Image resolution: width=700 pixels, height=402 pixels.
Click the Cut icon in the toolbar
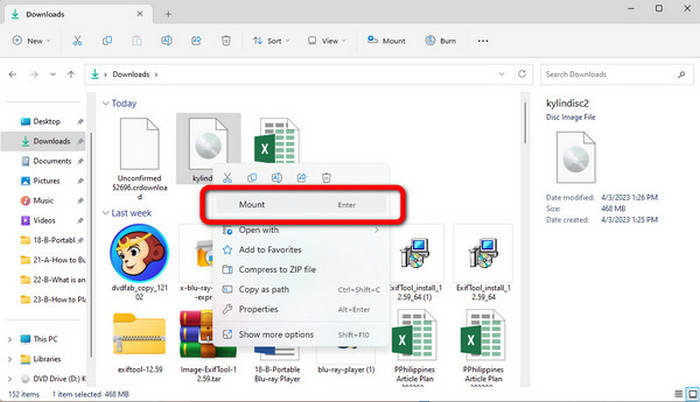[77, 41]
